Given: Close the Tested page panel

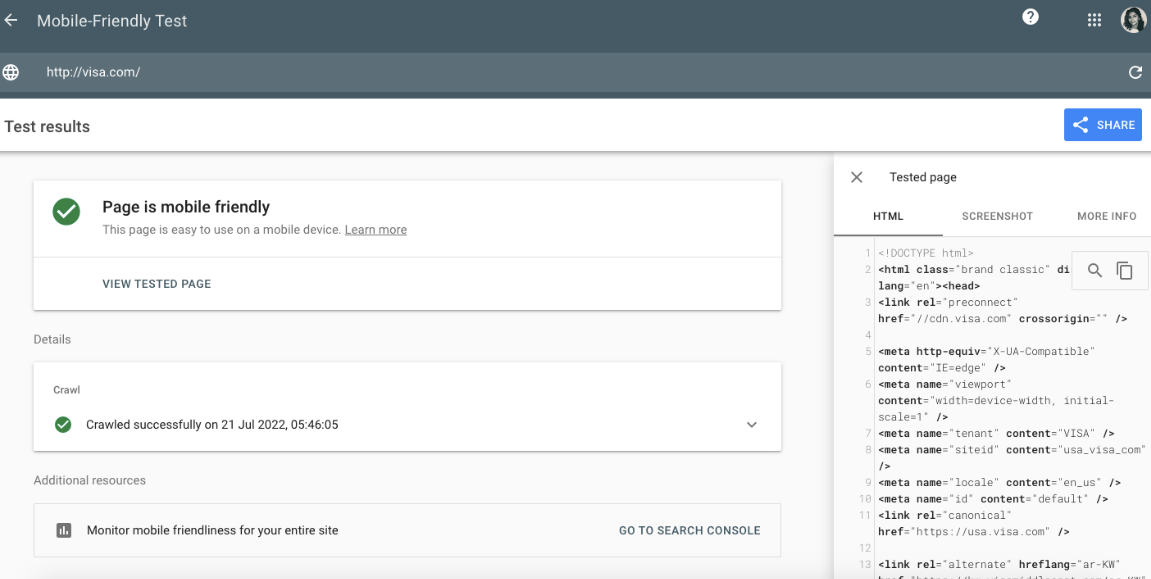Looking at the screenshot, I should tap(857, 177).
